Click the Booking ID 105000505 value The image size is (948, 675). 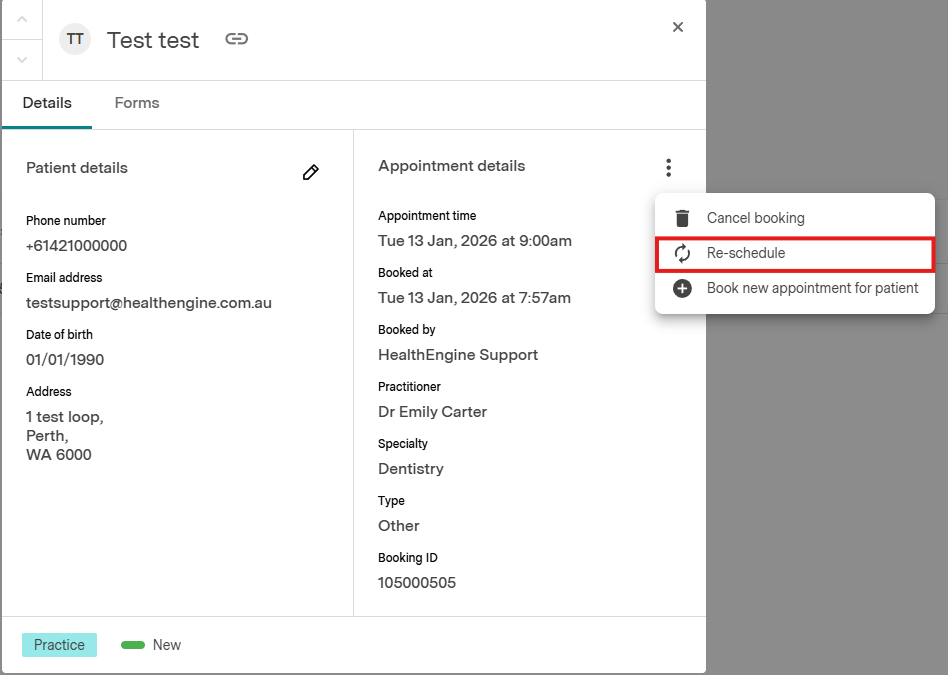pos(417,583)
